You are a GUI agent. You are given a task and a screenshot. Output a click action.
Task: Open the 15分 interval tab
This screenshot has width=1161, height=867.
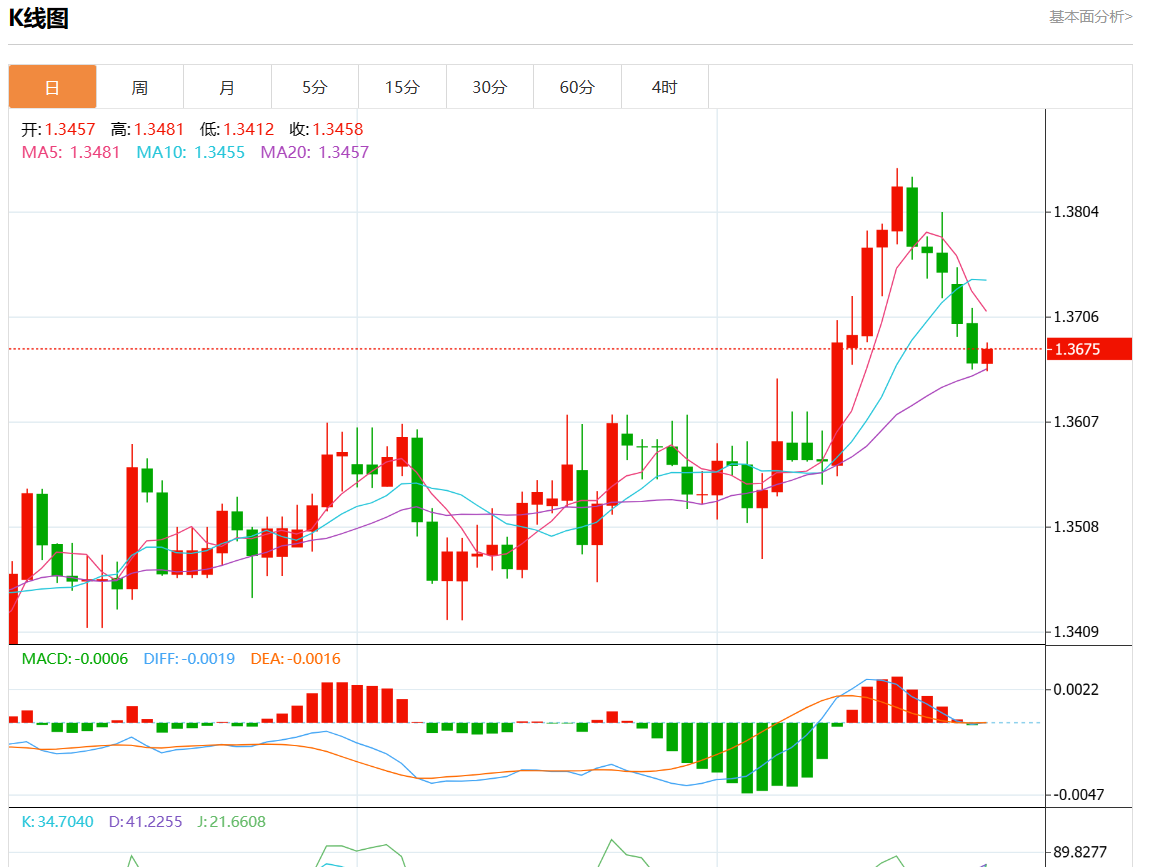tap(402, 87)
